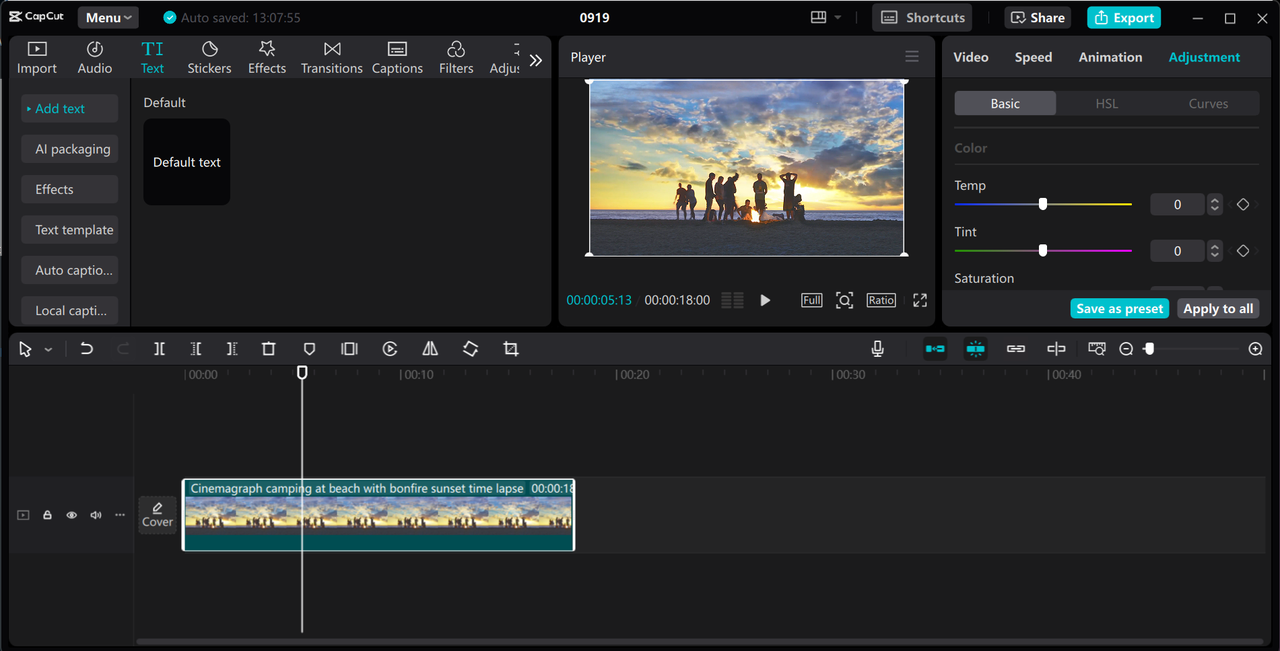Click the Share button
Image resolution: width=1280 pixels, height=651 pixels.
(x=1037, y=18)
